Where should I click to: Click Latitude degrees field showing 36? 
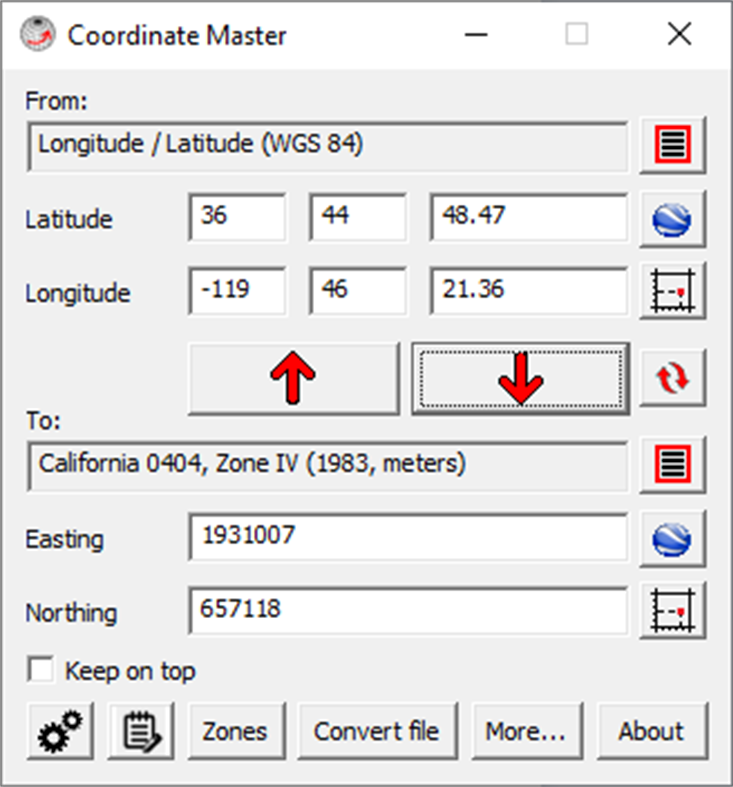pos(237,217)
